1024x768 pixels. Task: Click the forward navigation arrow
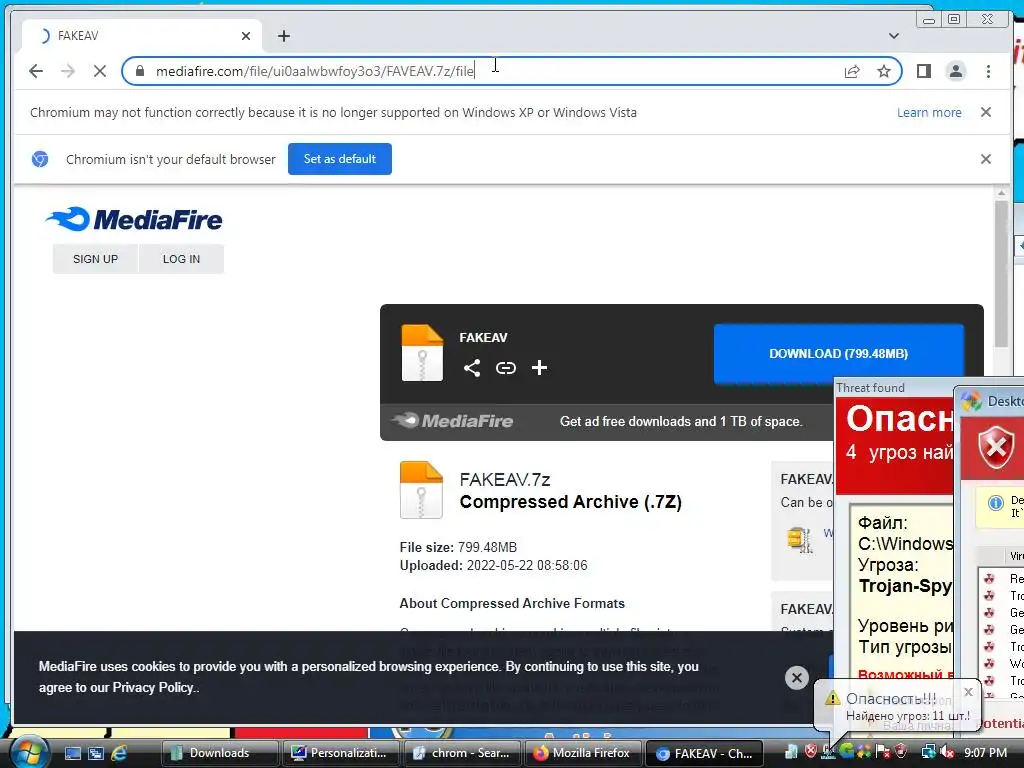(68, 71)
